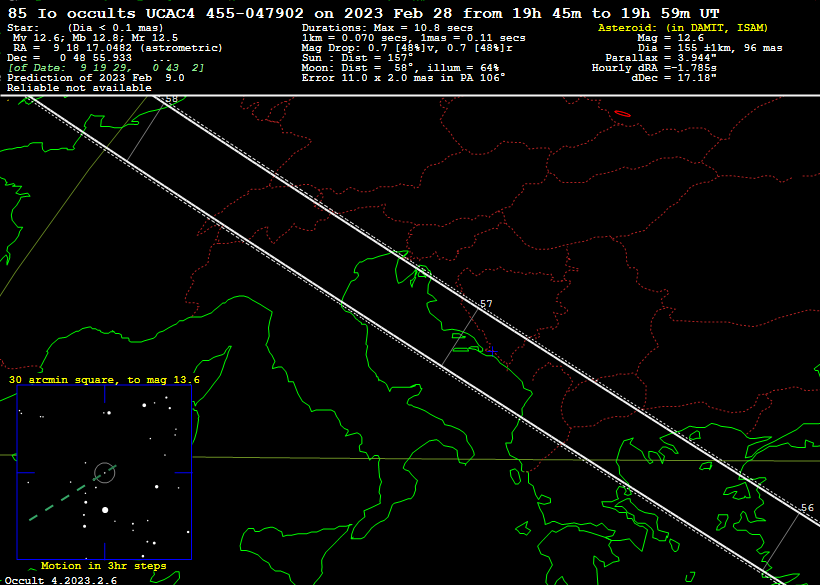Image resolution: width=820 pixels, height=585 pixels.
Task: Click "Prediction of 2023 Feb 9.0" text
Action: (x=96, y=77)
